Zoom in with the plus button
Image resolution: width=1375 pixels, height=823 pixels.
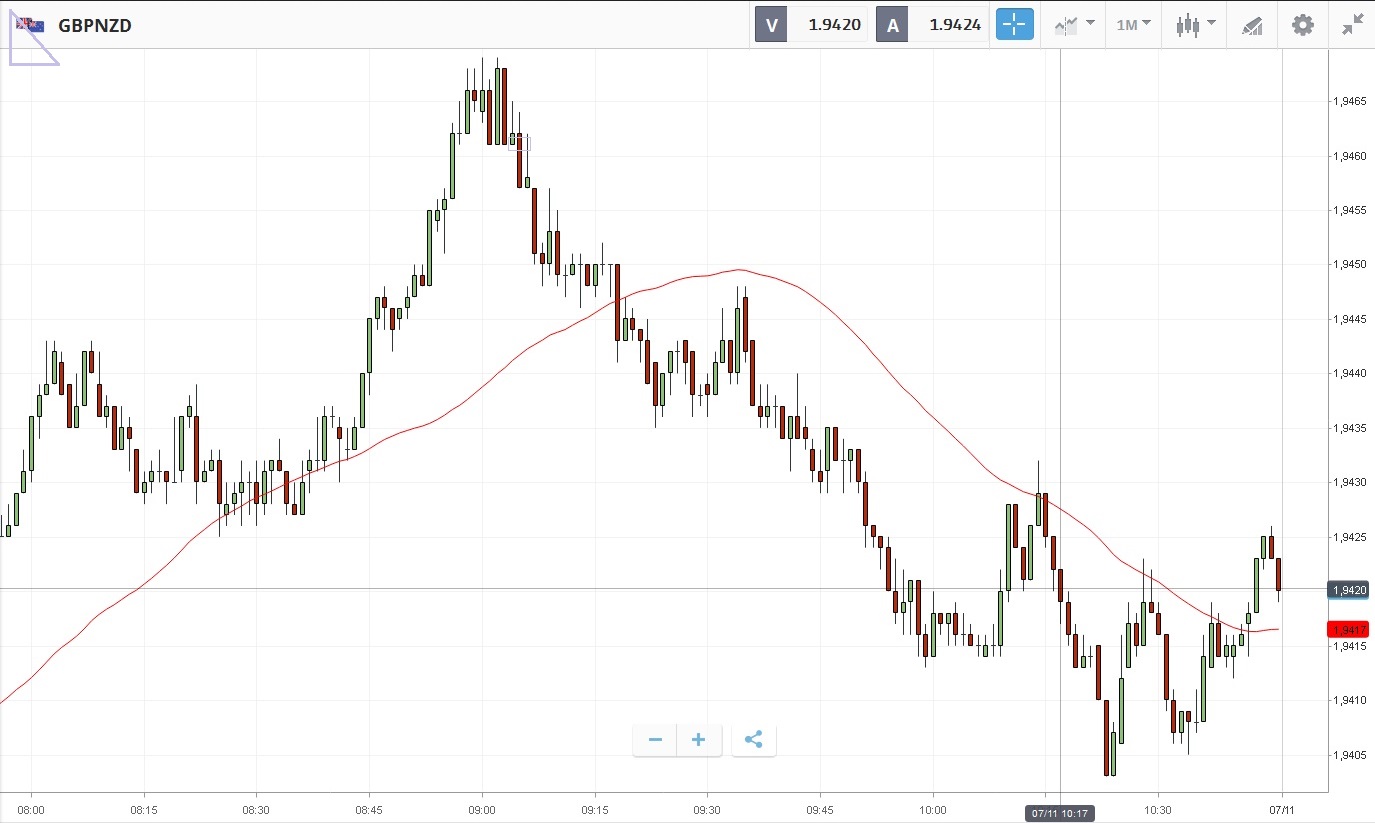(699, 740)
